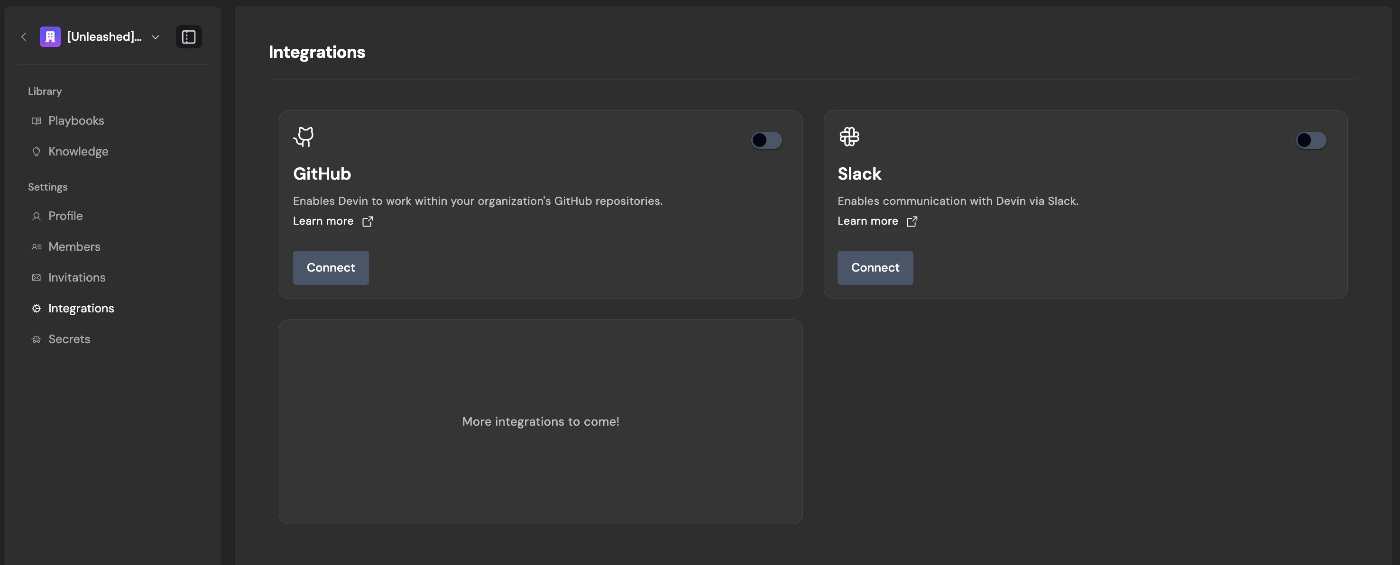Click the Members people icon
This screenshot has width=1400, height=565.
coord(37,247)
